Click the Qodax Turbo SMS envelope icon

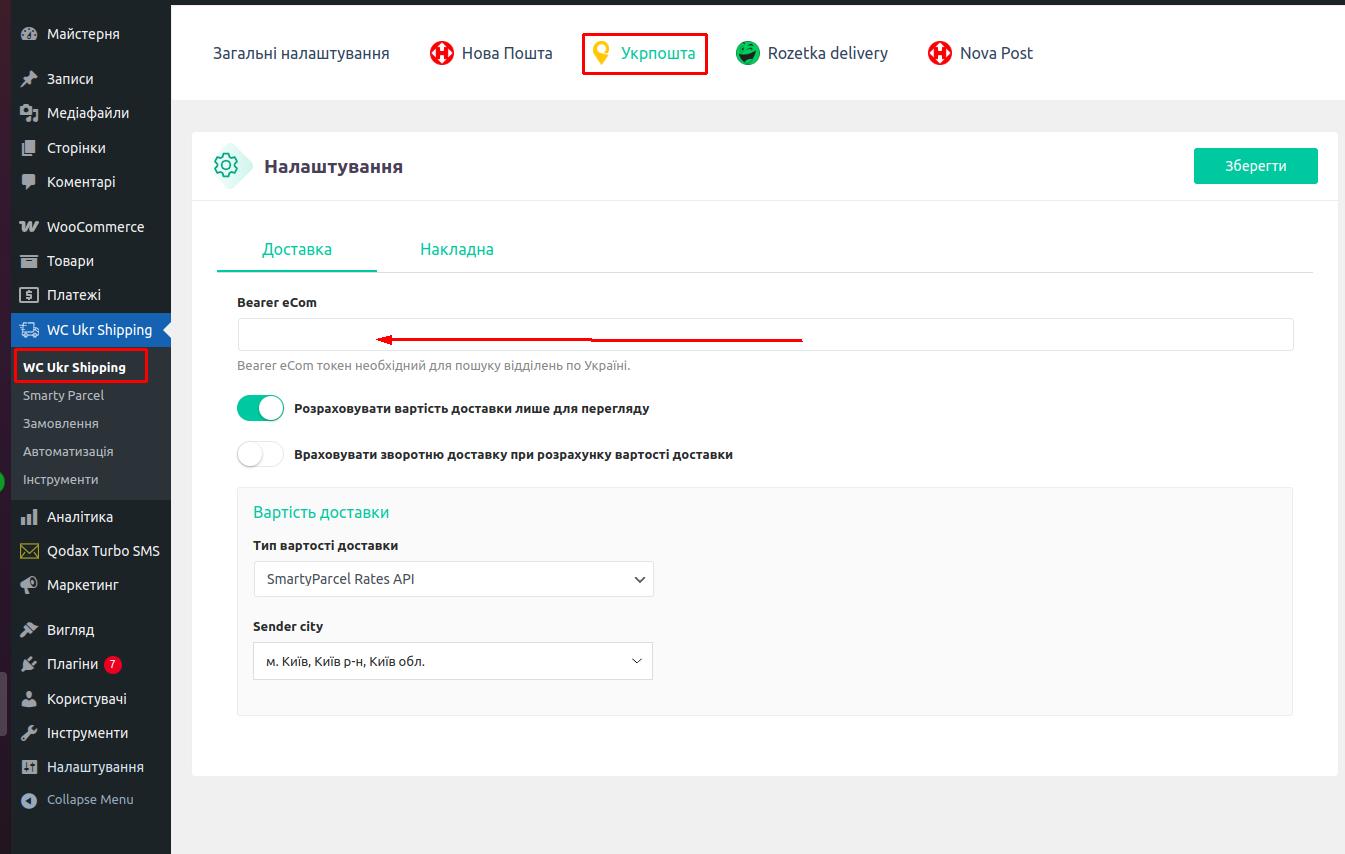[x=29, y=551]
